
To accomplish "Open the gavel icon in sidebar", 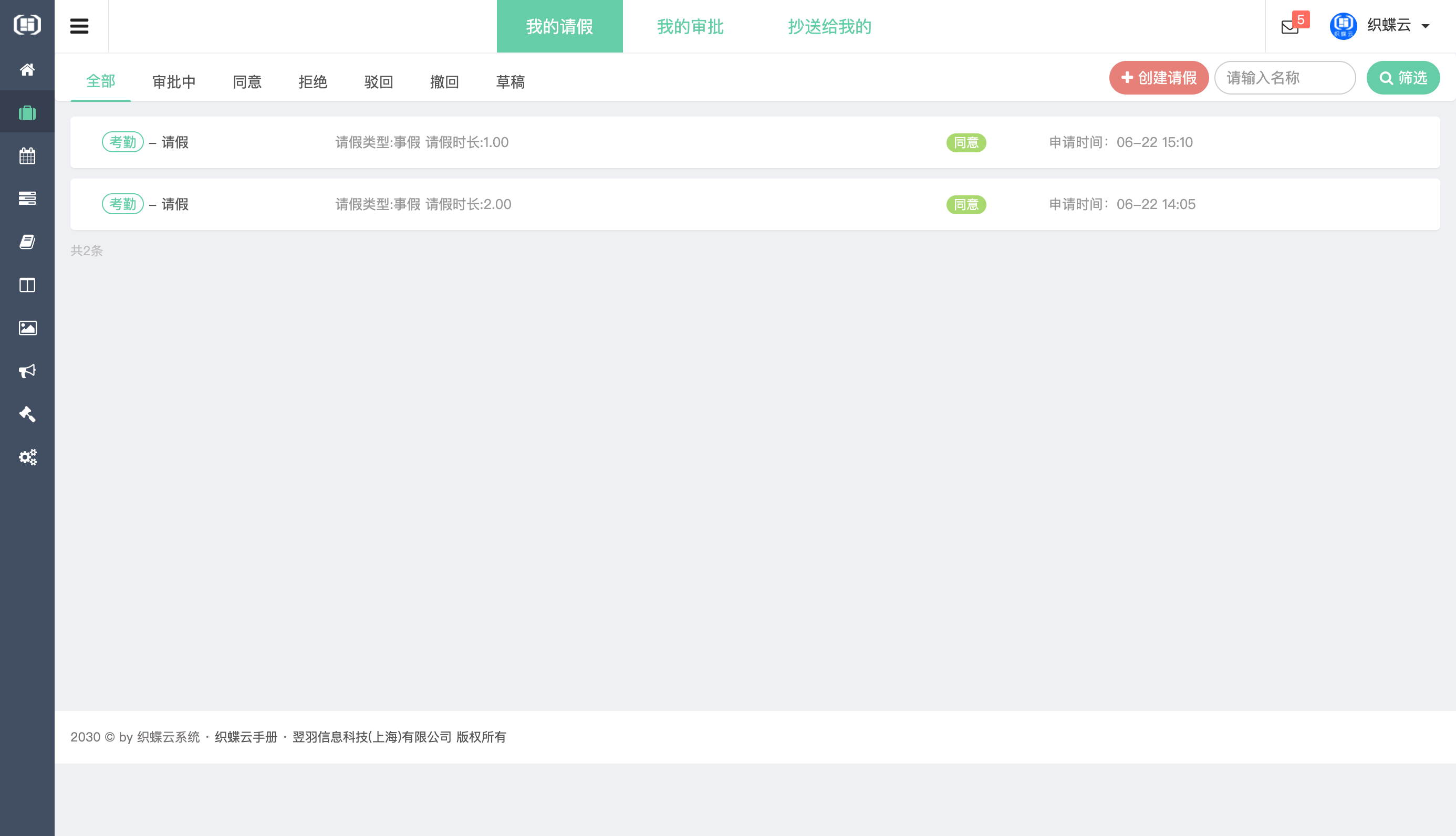I will coord(27,414).
